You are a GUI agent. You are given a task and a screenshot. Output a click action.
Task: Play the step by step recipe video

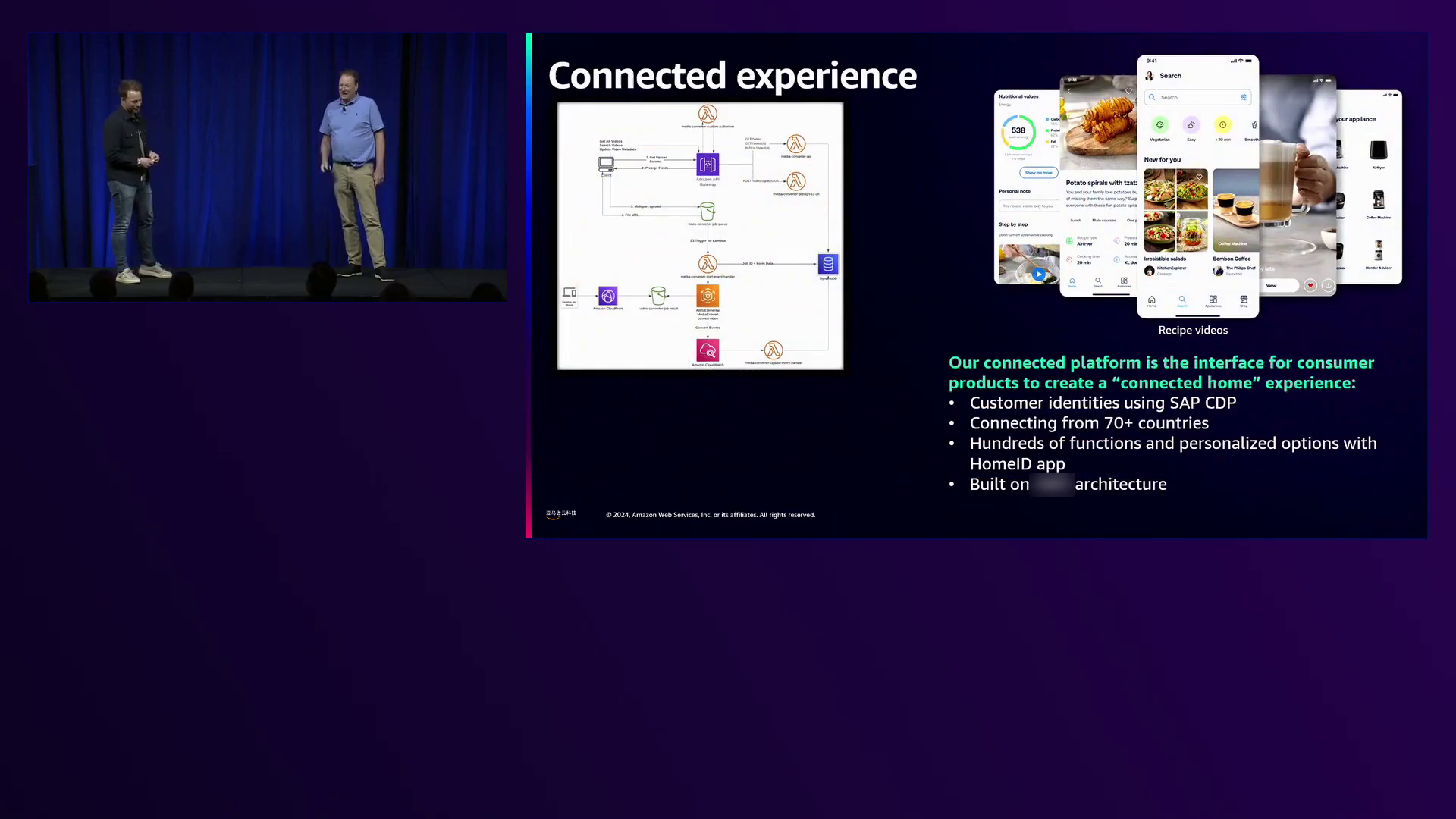(1038, 274)
